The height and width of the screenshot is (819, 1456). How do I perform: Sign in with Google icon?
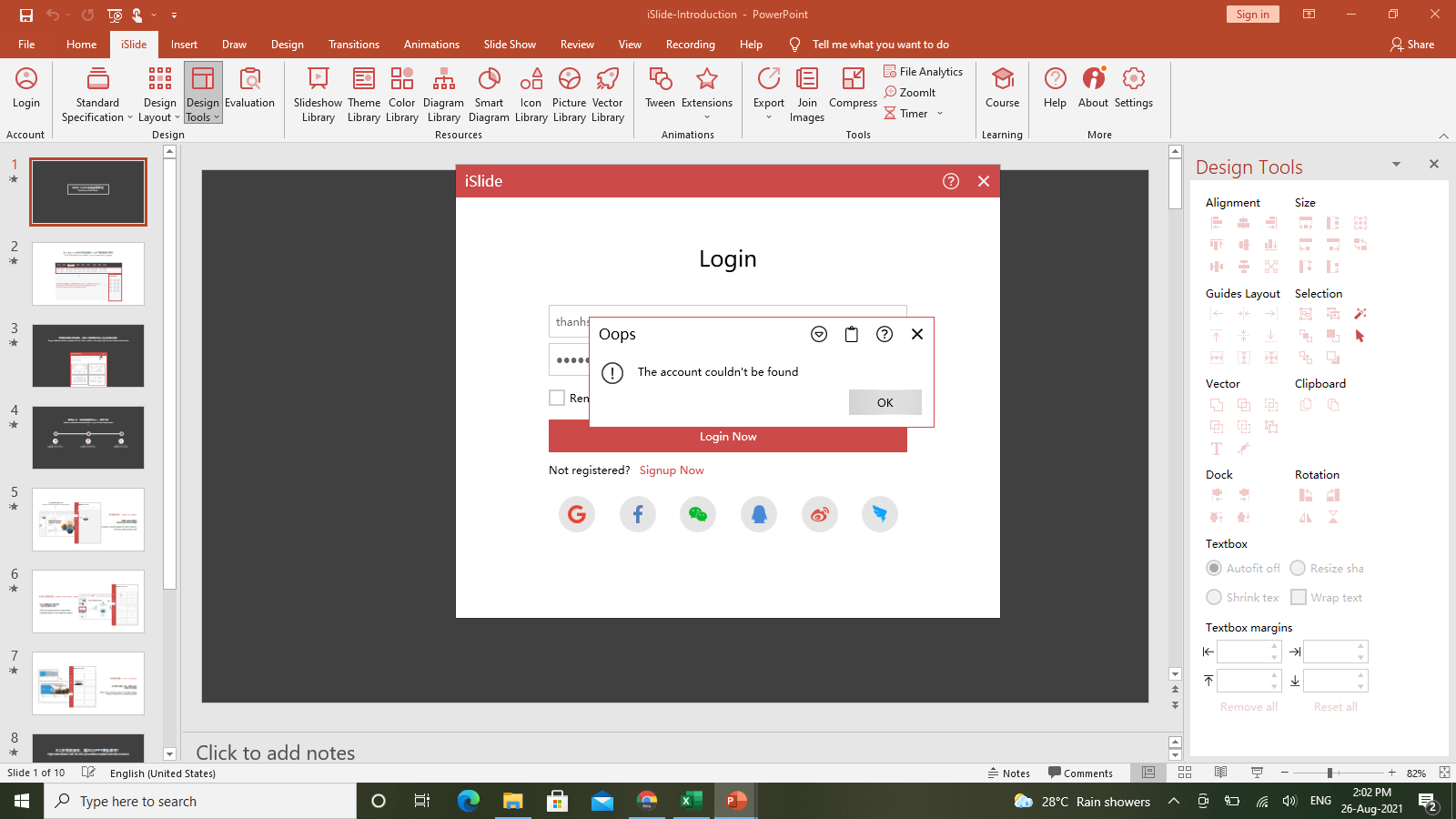click(577, 514)
